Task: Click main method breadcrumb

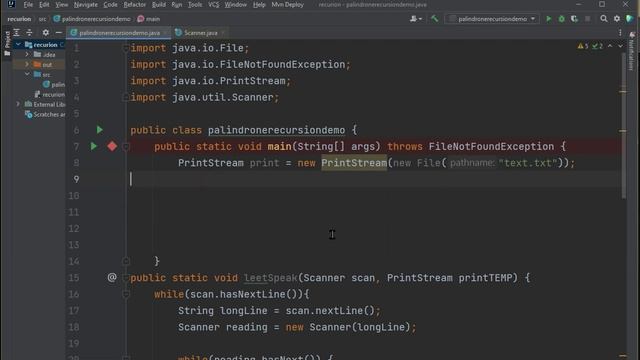Action: coord(149,19)
